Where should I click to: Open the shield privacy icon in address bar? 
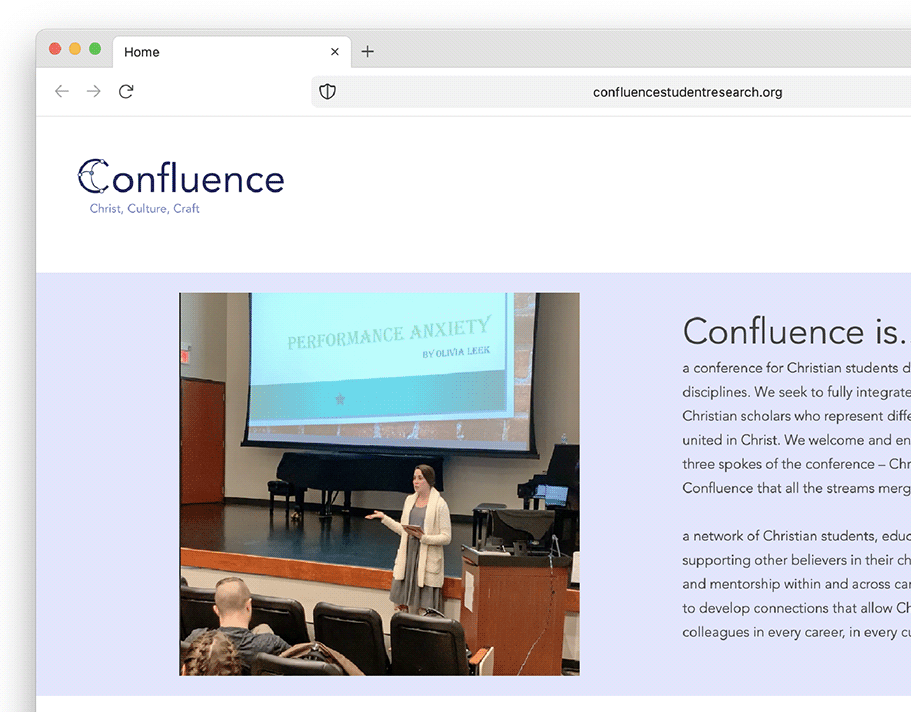coord(328,91)
